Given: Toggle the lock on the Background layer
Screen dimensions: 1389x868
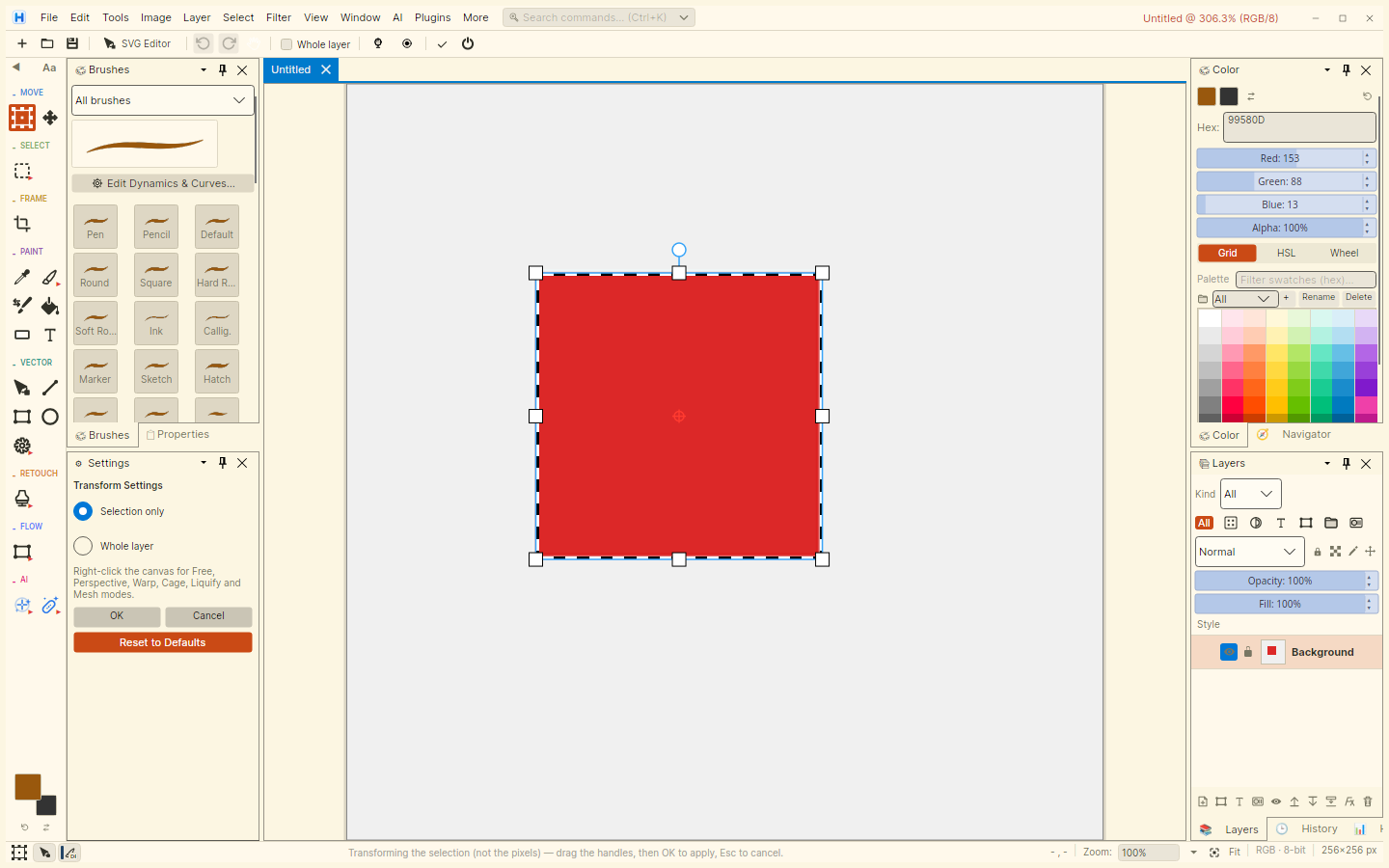Looking at the screenshot, I should [1248, 652].
